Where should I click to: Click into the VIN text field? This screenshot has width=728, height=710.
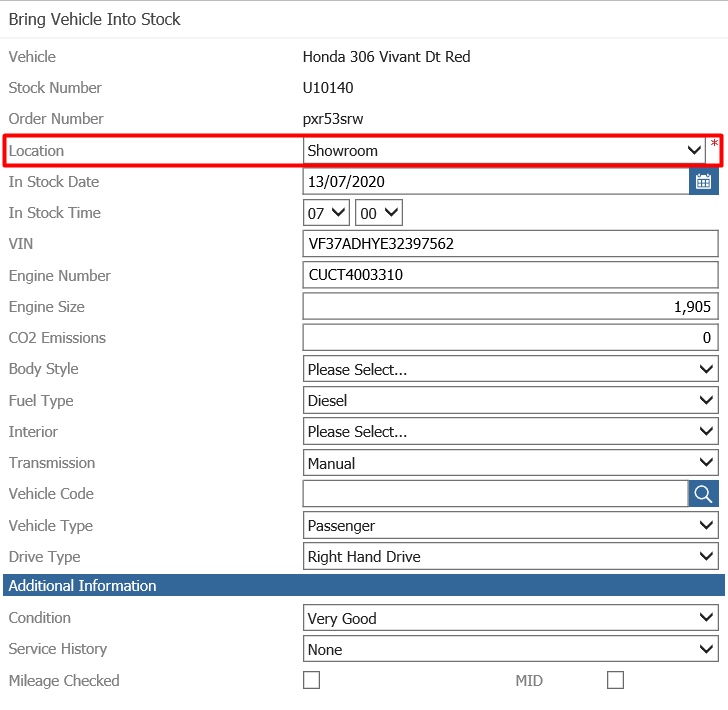(x=510, y=244)
